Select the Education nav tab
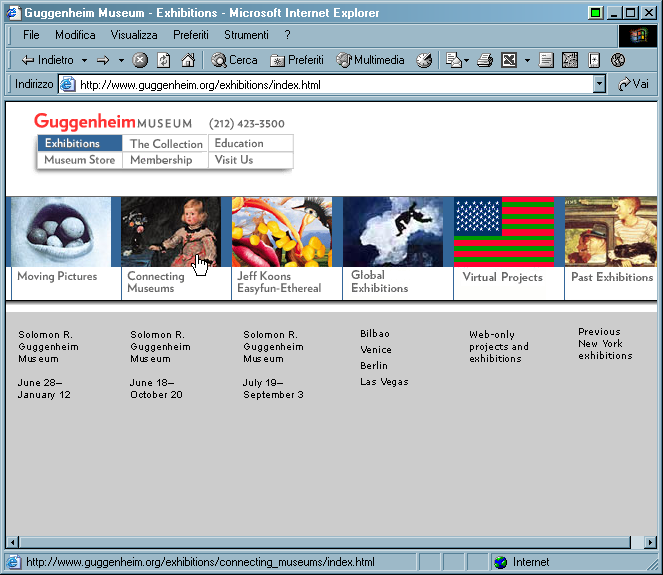Screen dimensions: 663x575 click(x=251, y=143)
